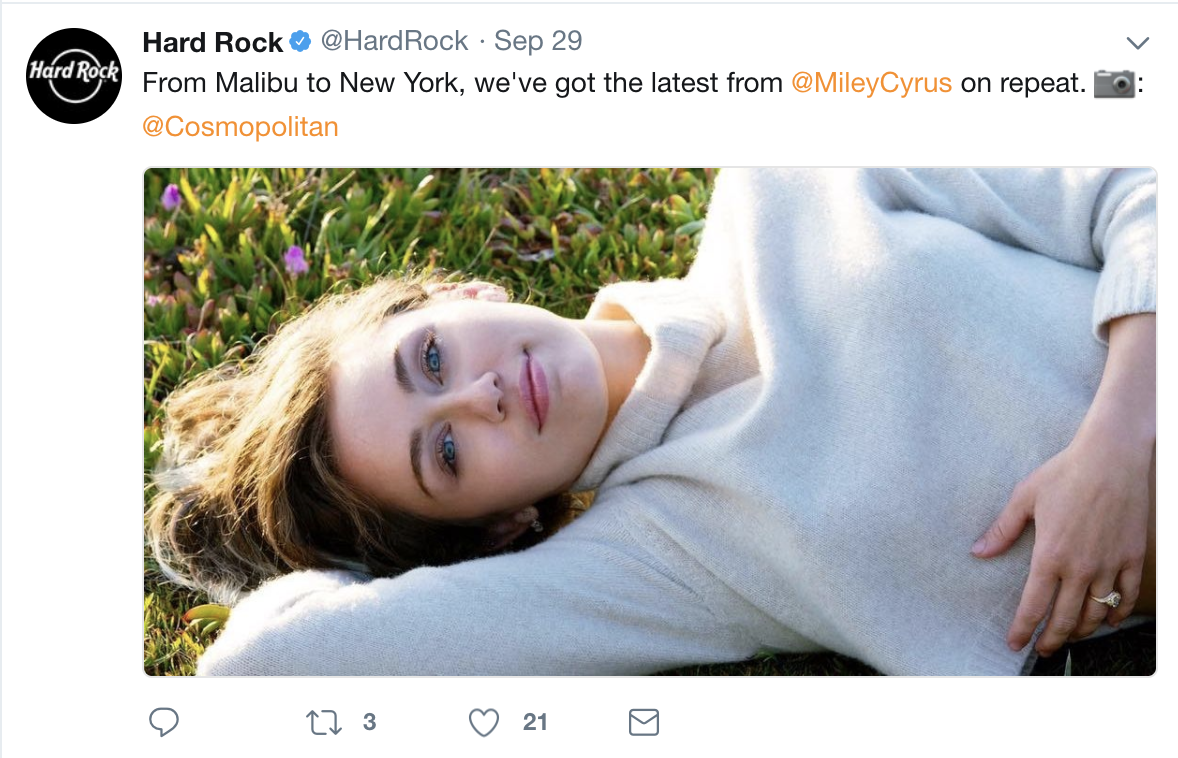Click the retweet count of 3
Image resolution: width=1178 pixels, height=758 pixels.
[x=369, y=722]
